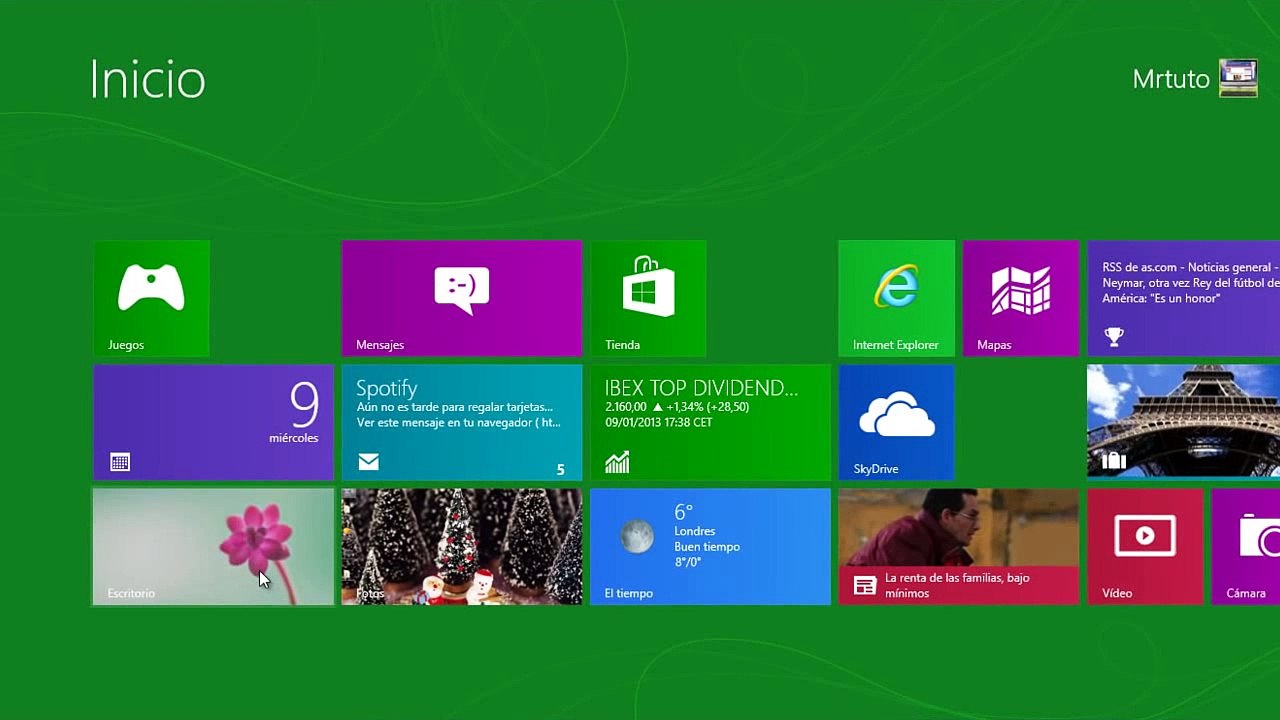Open the Fotos Christmas trees tile
This screenshot has height=720, width=1280.
(461, 546)
